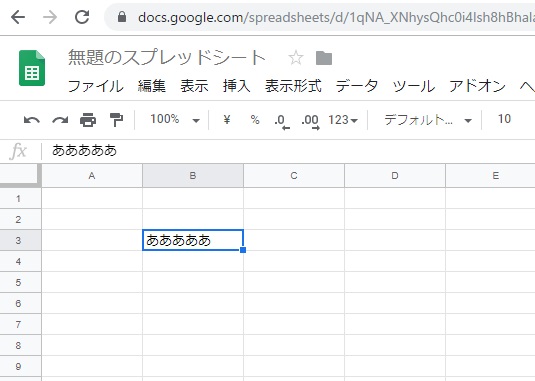The height and width of the screenshot is (381, 535).
Task: Click the padlock site info icon
Action: (x=122, y=17)
